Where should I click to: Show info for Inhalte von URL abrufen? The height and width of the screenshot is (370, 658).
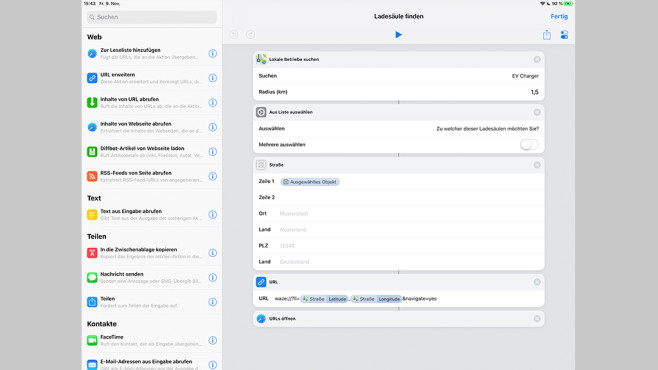pyautogui.click(x=213, y=102)
